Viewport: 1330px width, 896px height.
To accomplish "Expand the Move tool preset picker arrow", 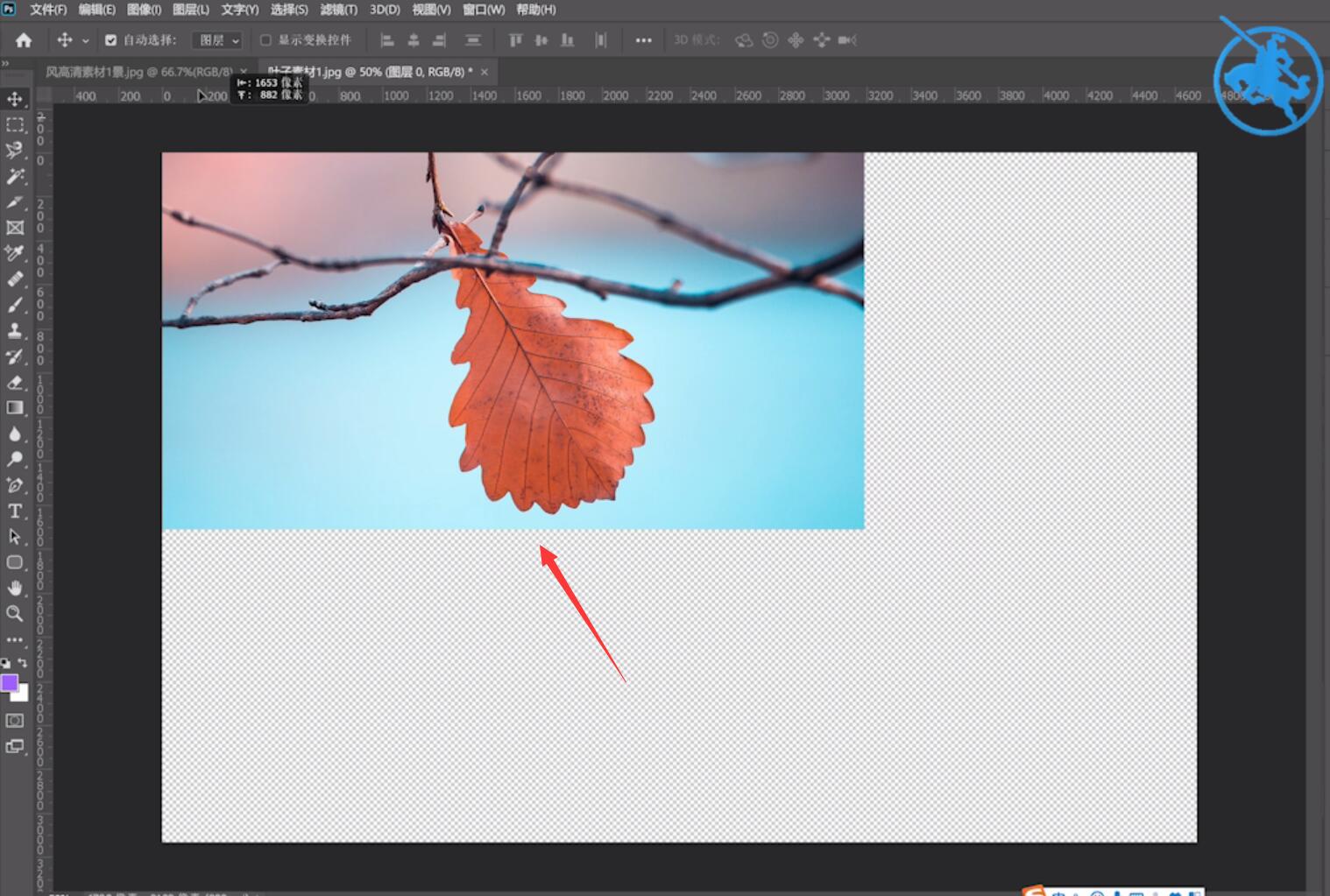I will 86,41.
